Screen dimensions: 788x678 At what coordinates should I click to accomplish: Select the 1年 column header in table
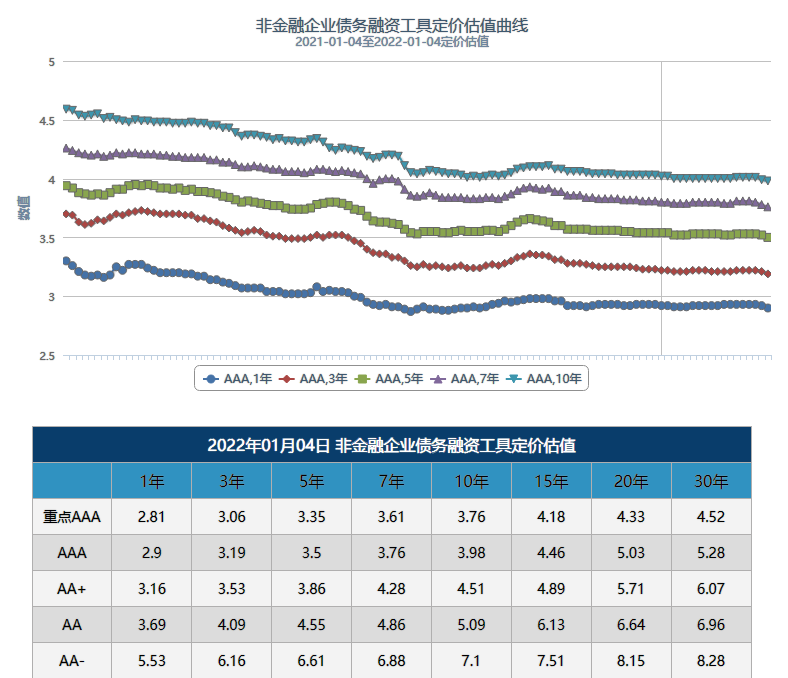[x=152, y=481]
